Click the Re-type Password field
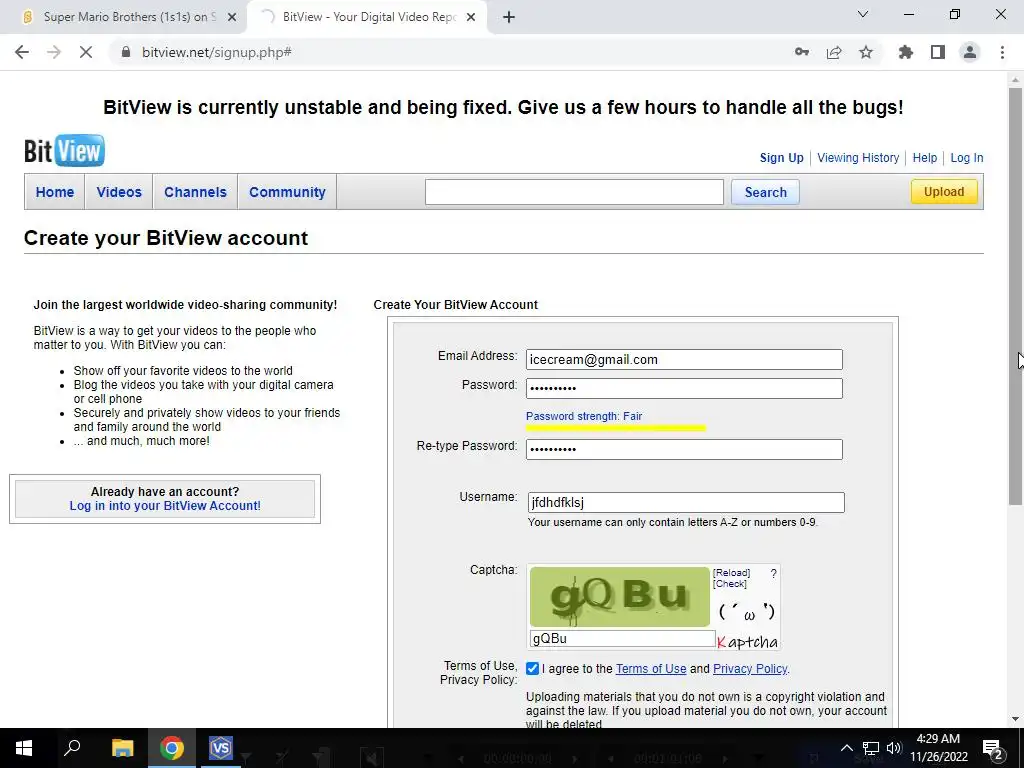 click(x=684, y=449)
